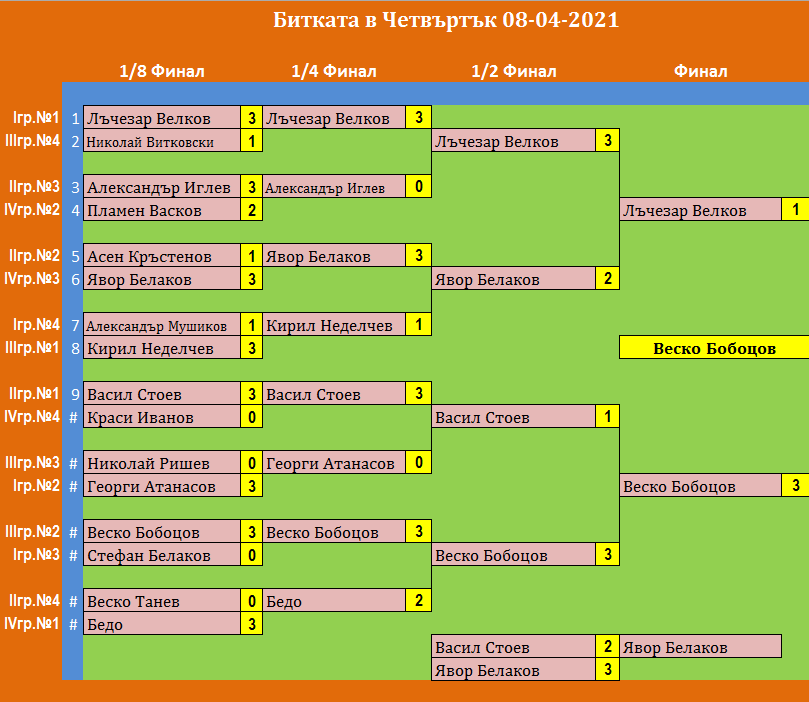Click the Стефан Белаков cell
The height and width of the screenshot is (702, 809).
[162, 555]
